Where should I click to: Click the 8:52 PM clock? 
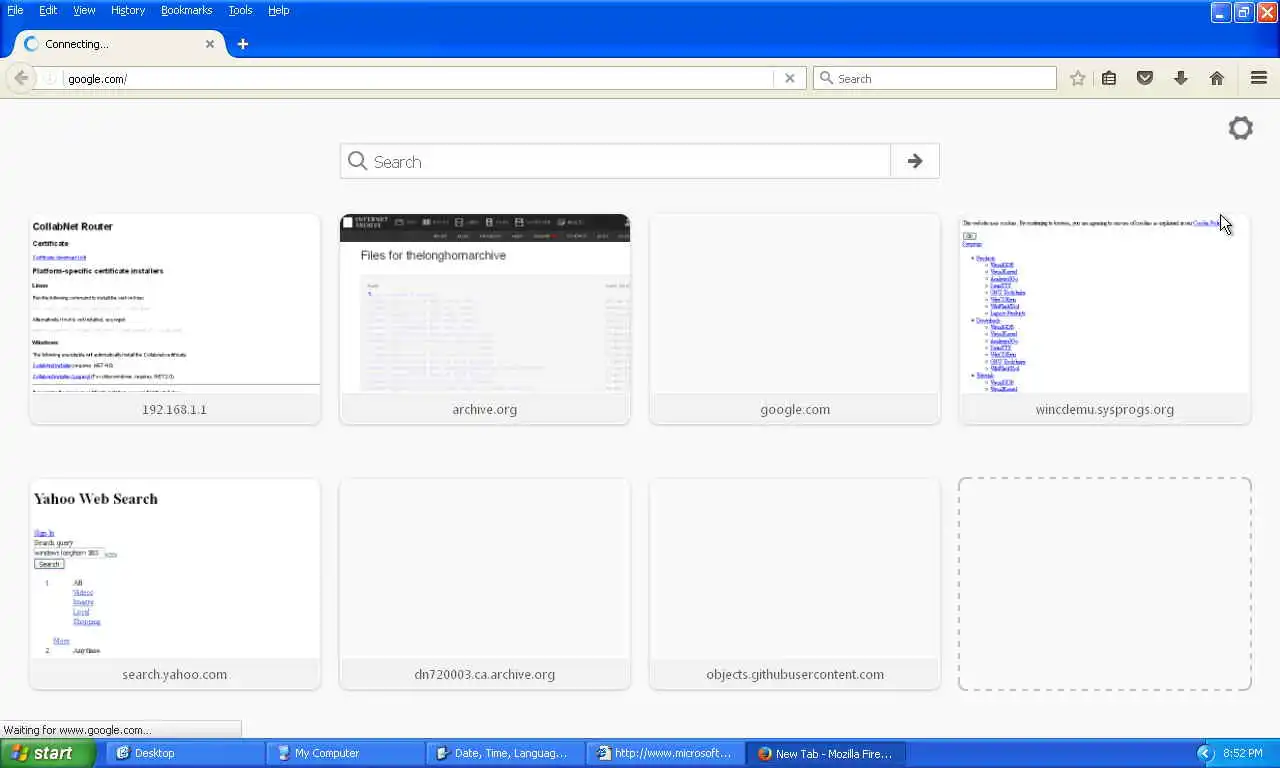(x=1242, y=754)
